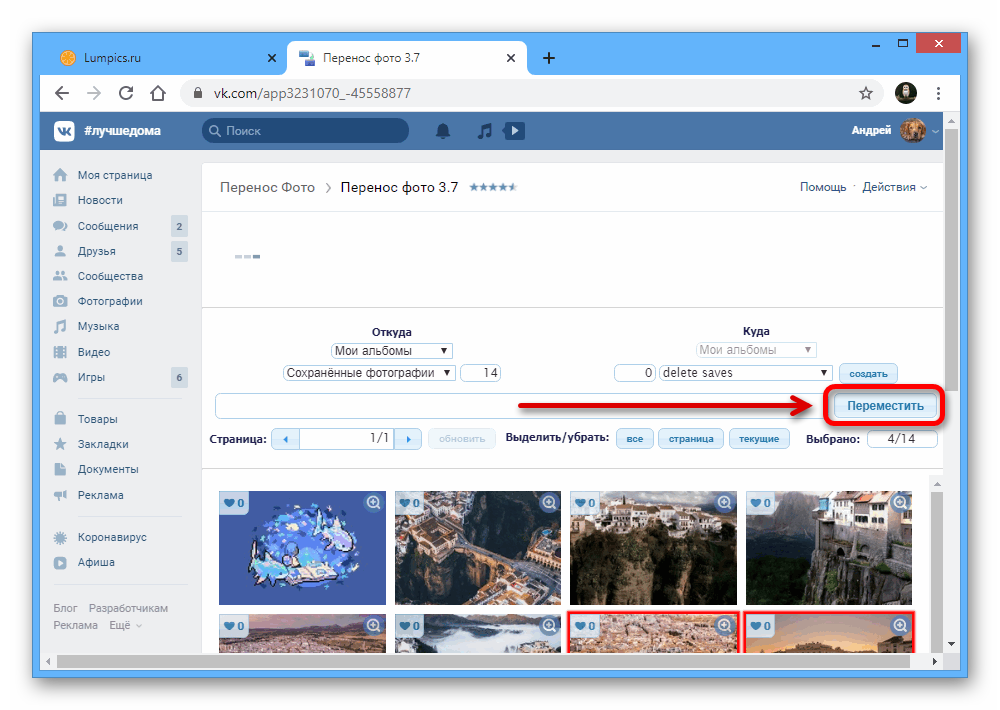The image size is (1000, 710).
Task: Go to the browser home page
Action: tap(157, 93)
